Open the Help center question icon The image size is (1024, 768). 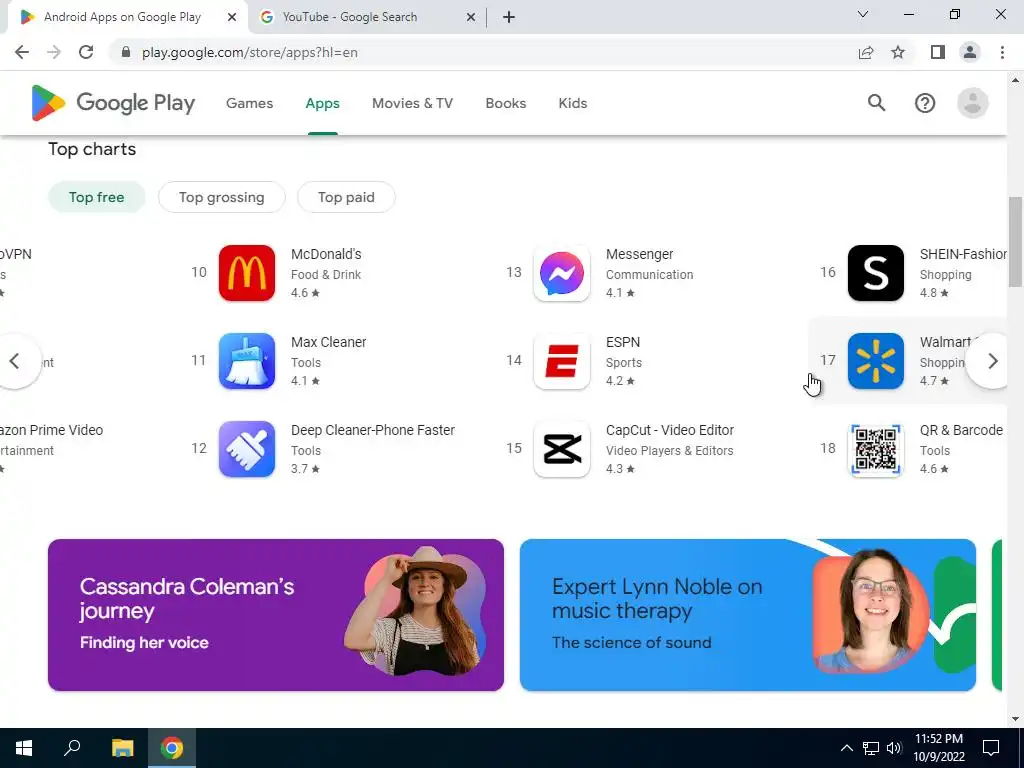pyautogui.click(x=925, y=103)
